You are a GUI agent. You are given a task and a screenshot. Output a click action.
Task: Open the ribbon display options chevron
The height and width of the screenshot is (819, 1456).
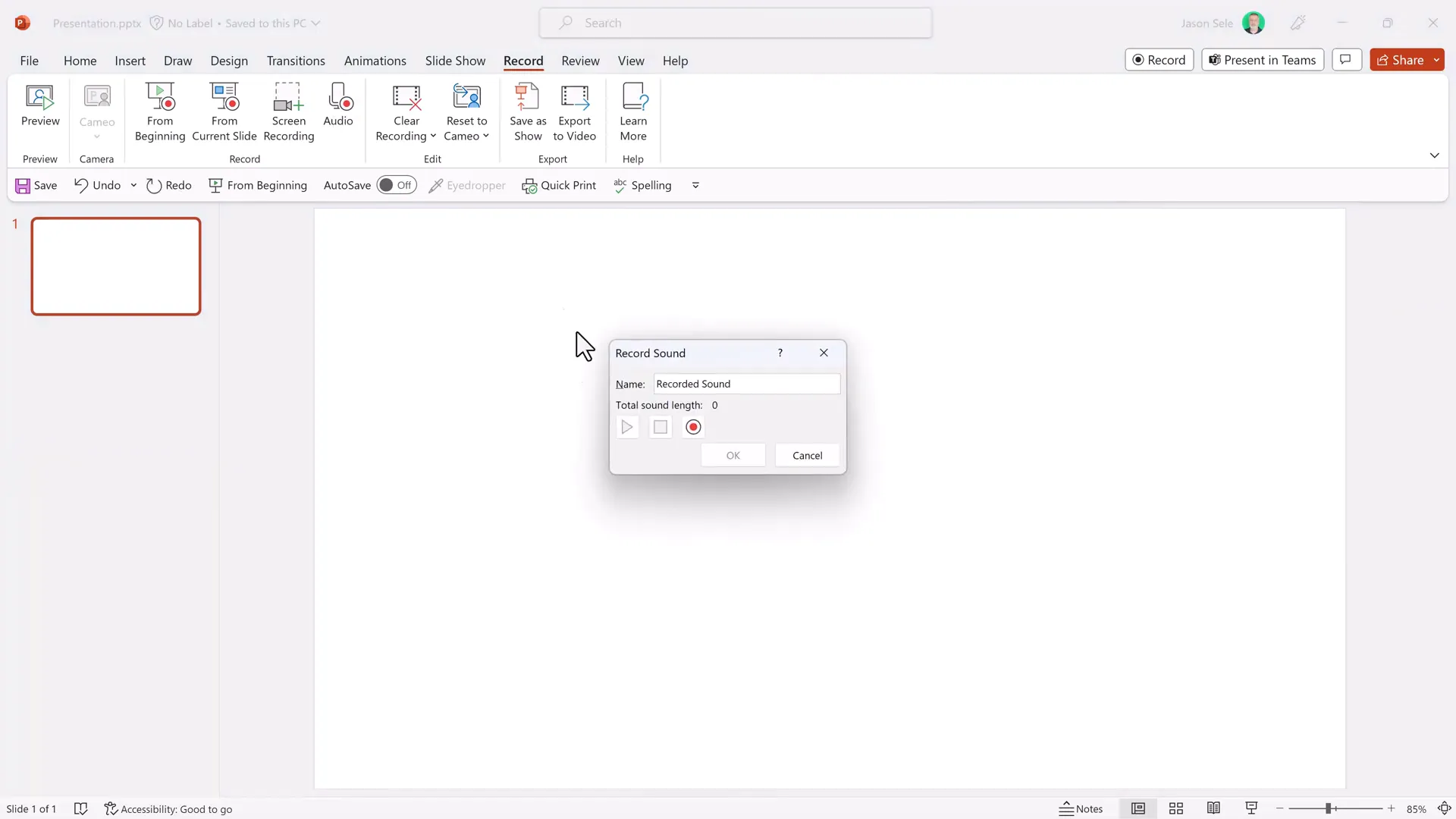click(1434, 155)
